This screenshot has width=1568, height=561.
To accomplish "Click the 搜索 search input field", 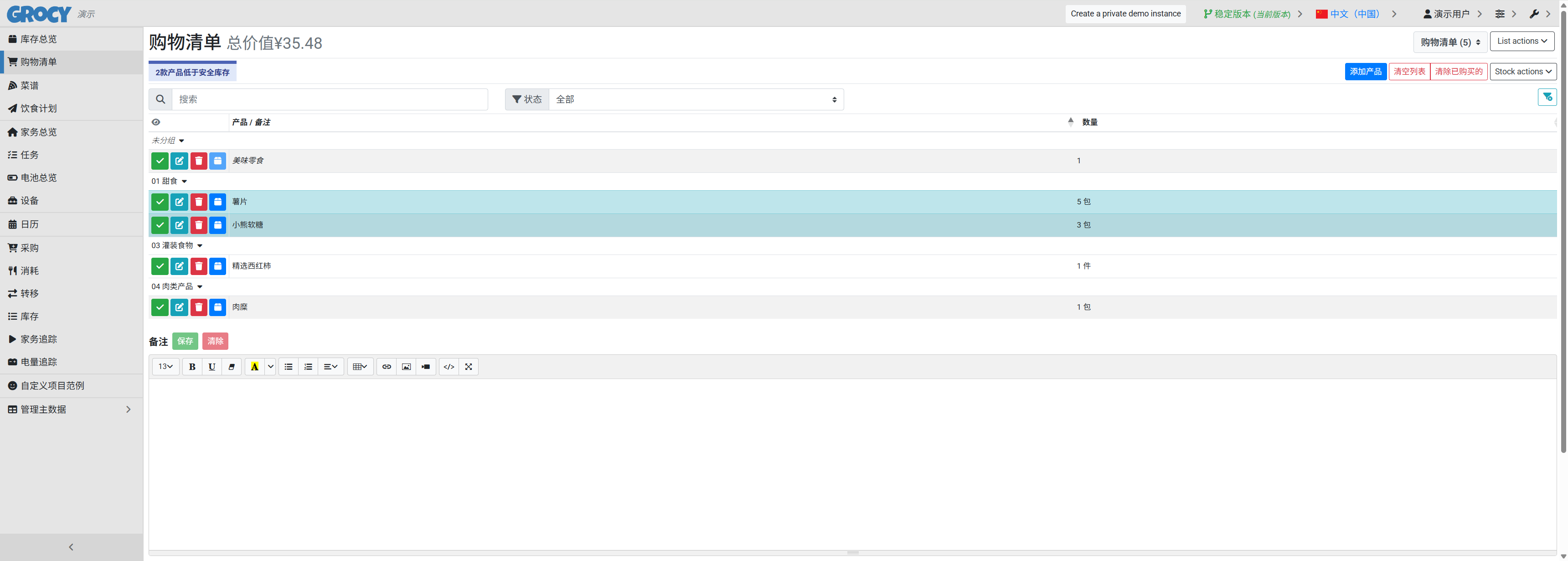I will [329, 99].
